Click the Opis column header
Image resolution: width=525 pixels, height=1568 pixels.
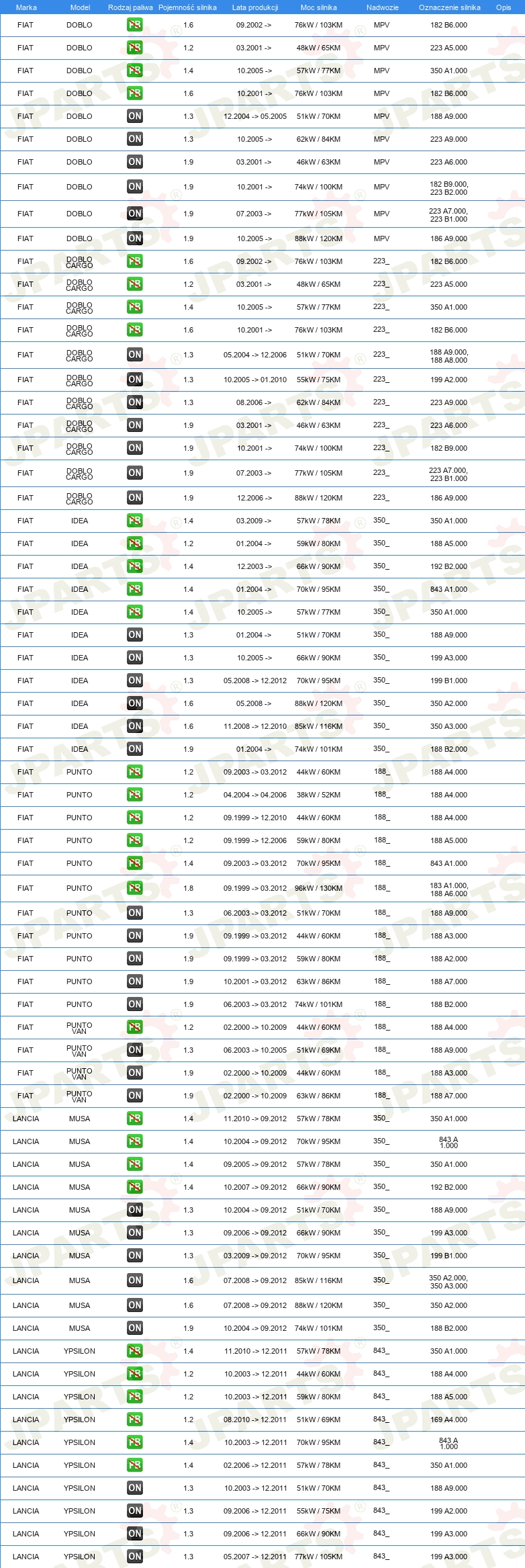click(x=504, y=7)
